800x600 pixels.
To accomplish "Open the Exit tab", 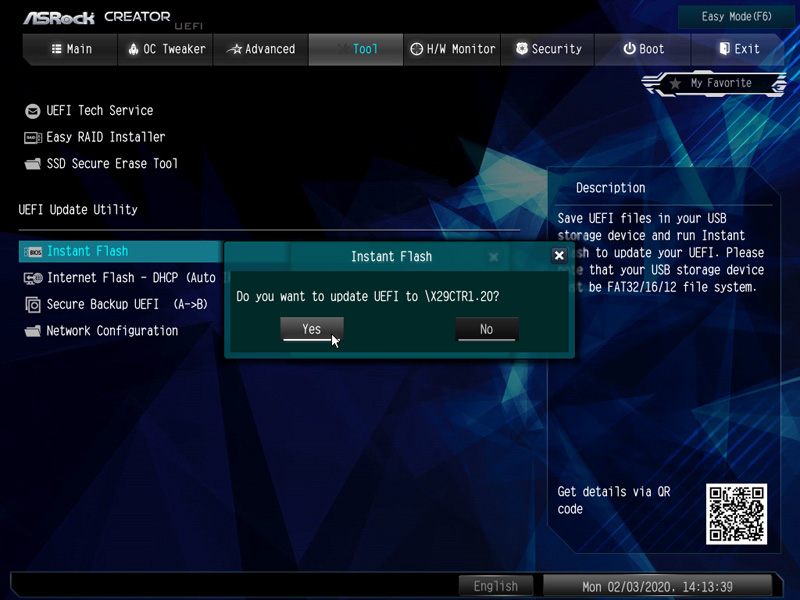I will coord(738,49).
